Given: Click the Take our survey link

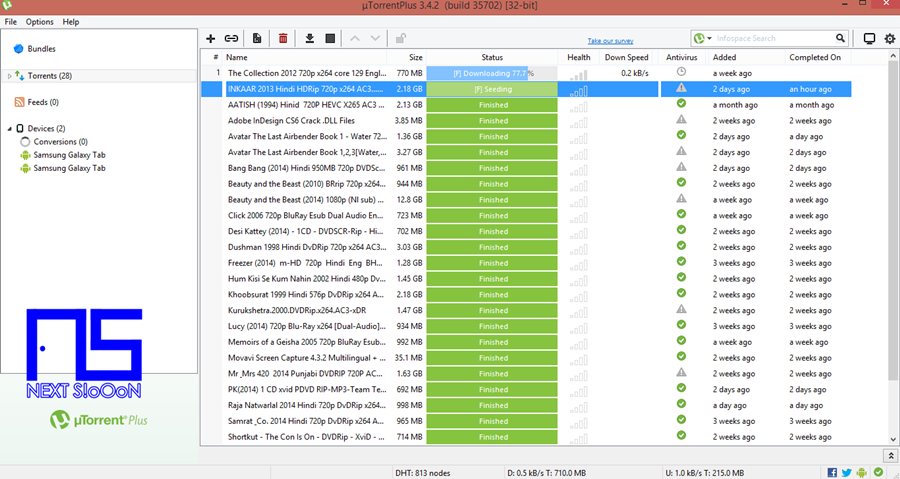Looking at the screenshot, I should click(610, 41).
